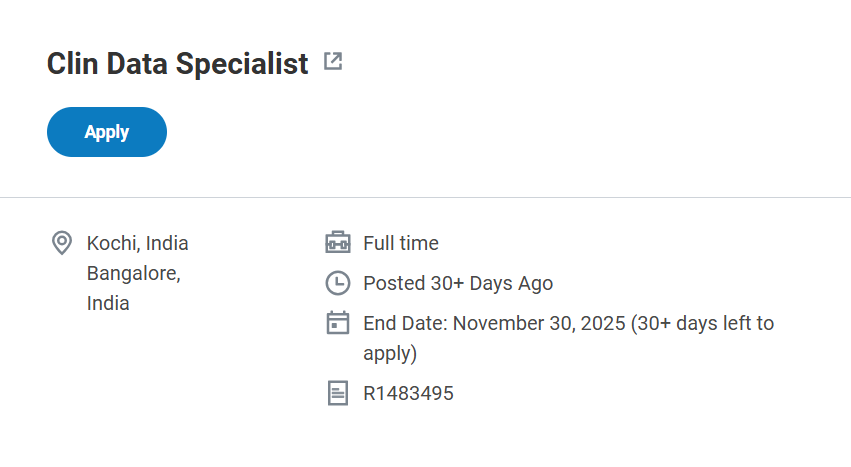Select the Full time job type text
851x467 pixels.
tap(400, 243)
